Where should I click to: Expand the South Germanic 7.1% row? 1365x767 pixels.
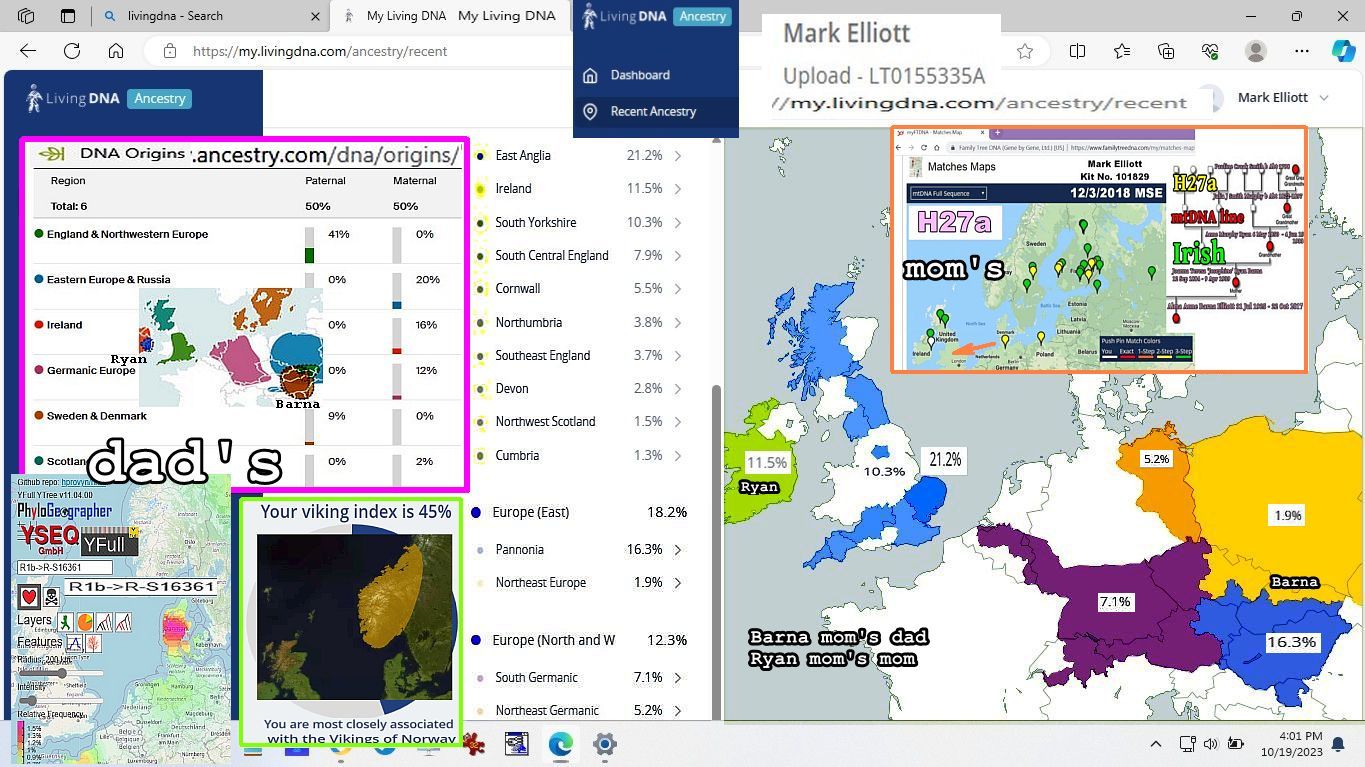tap(677, 677)
